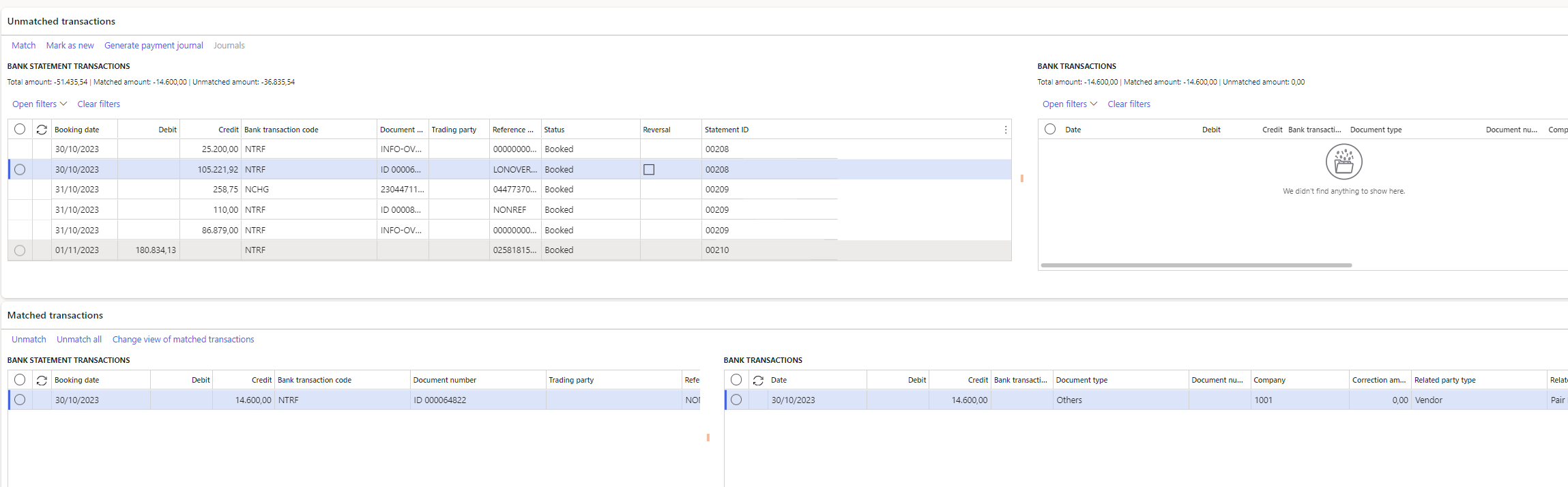
Task: Expand Open filters for bank transactions
Action: click(1070, 104)
